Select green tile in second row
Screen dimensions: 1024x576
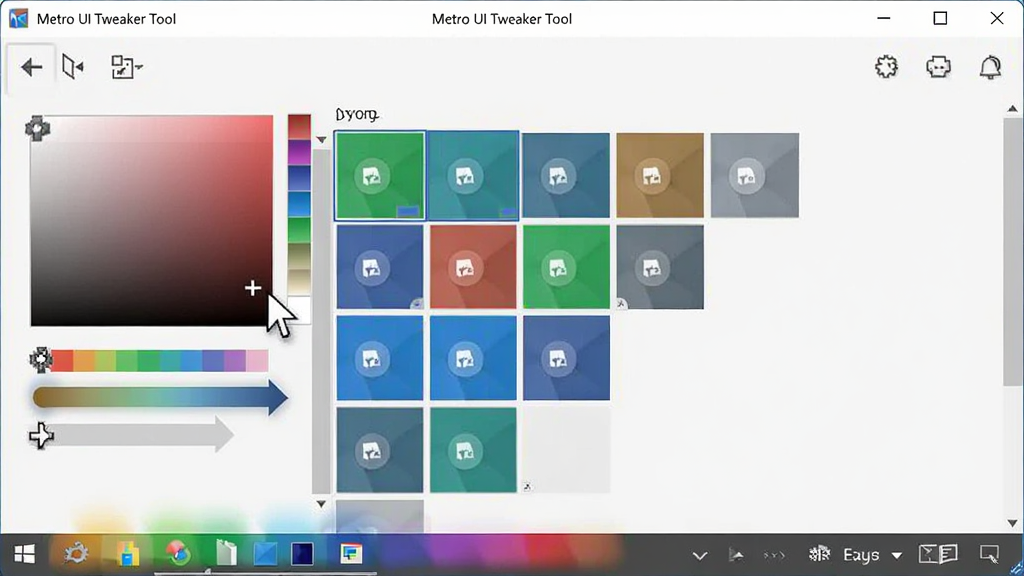tap(566, 267)
